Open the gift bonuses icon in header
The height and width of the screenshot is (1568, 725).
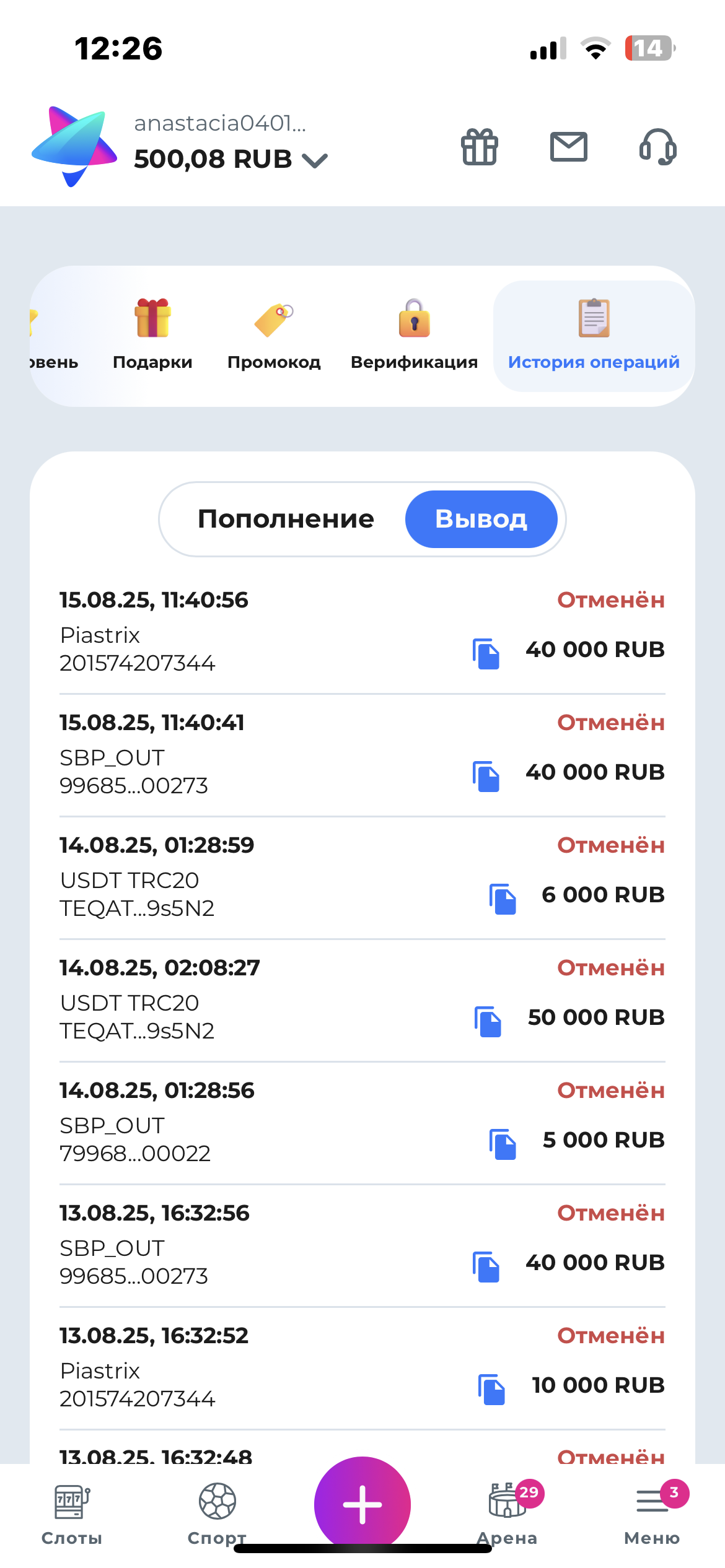[480, 147]
